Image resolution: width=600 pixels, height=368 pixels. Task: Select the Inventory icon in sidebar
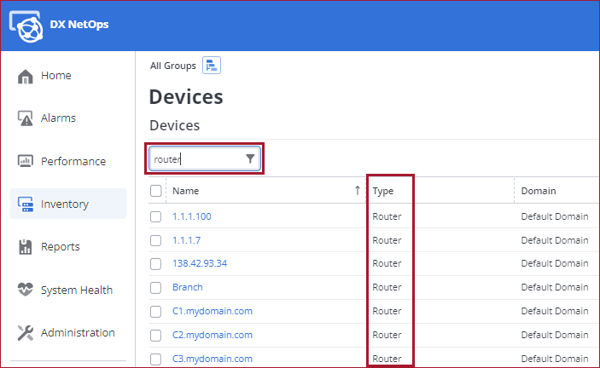pos(25,204)
